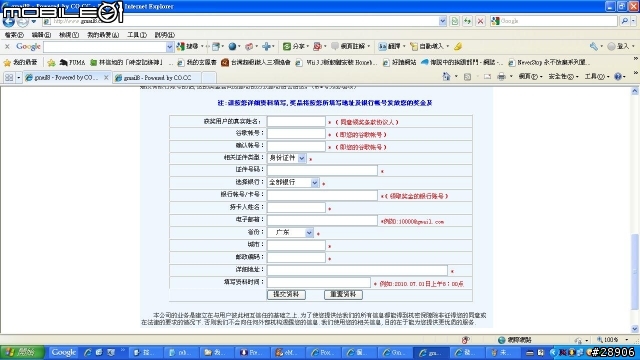
Task: Click the Google toolbar globe icon
Action: 232,47
